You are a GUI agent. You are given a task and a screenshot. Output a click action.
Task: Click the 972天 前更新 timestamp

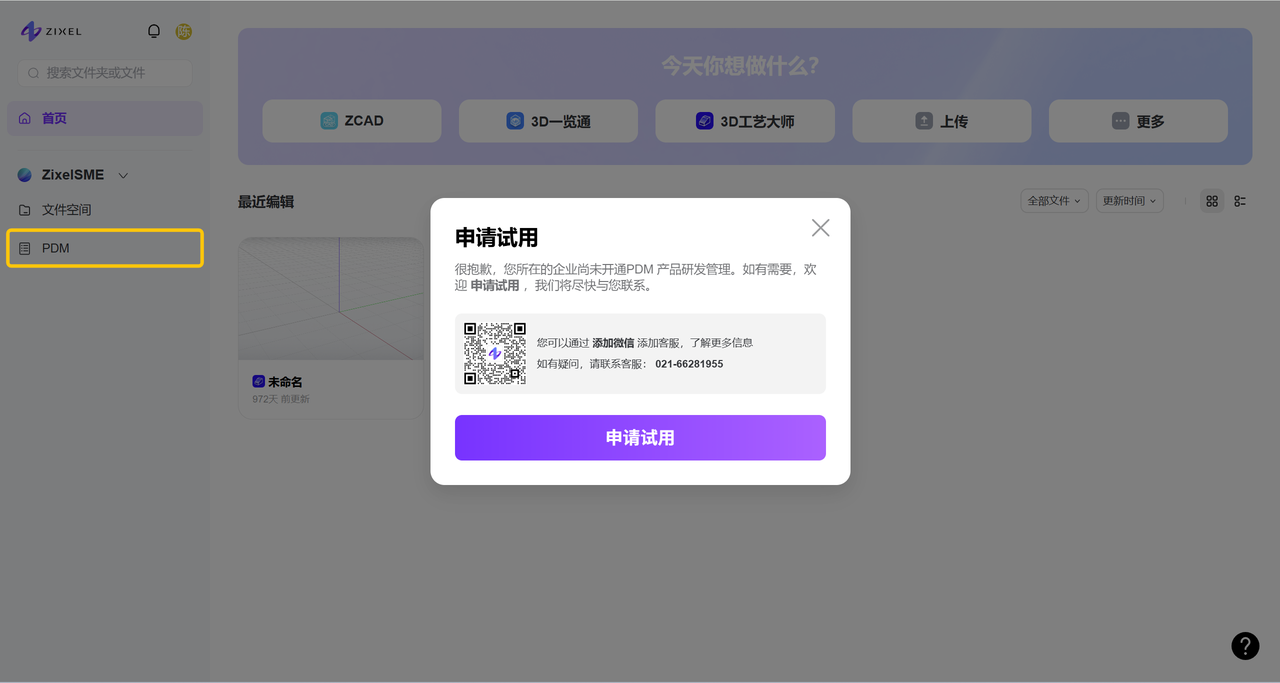click(x=281, y=399)
